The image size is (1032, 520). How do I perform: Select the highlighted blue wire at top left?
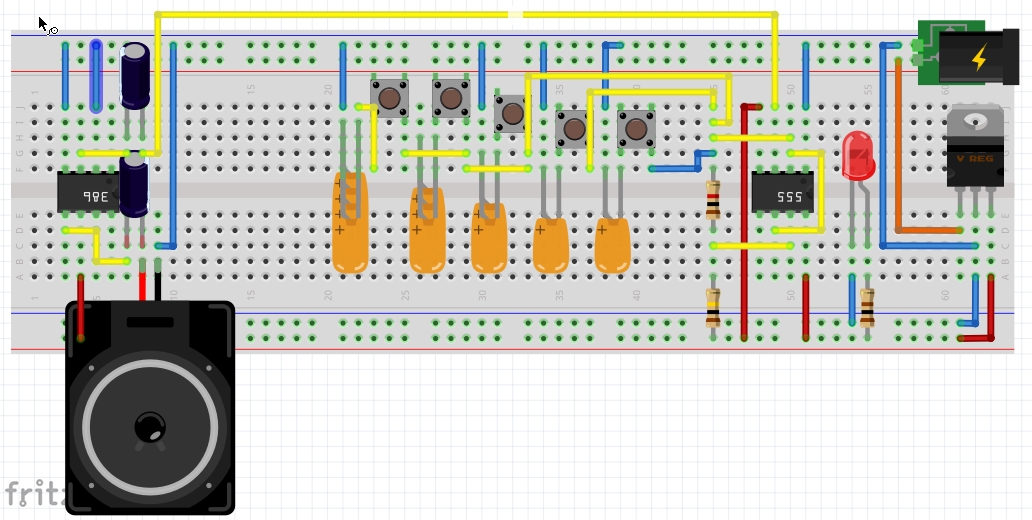(x=95, y=75)
